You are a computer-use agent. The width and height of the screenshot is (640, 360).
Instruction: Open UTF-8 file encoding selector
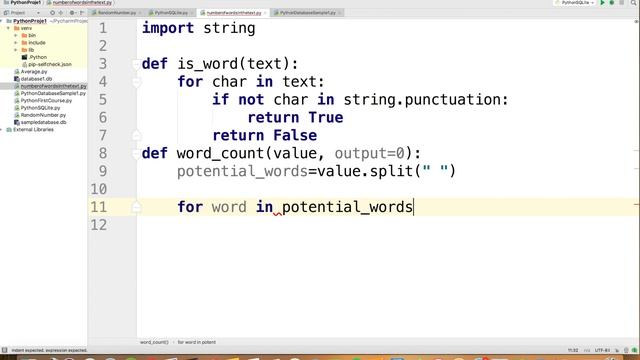(602, 350)
